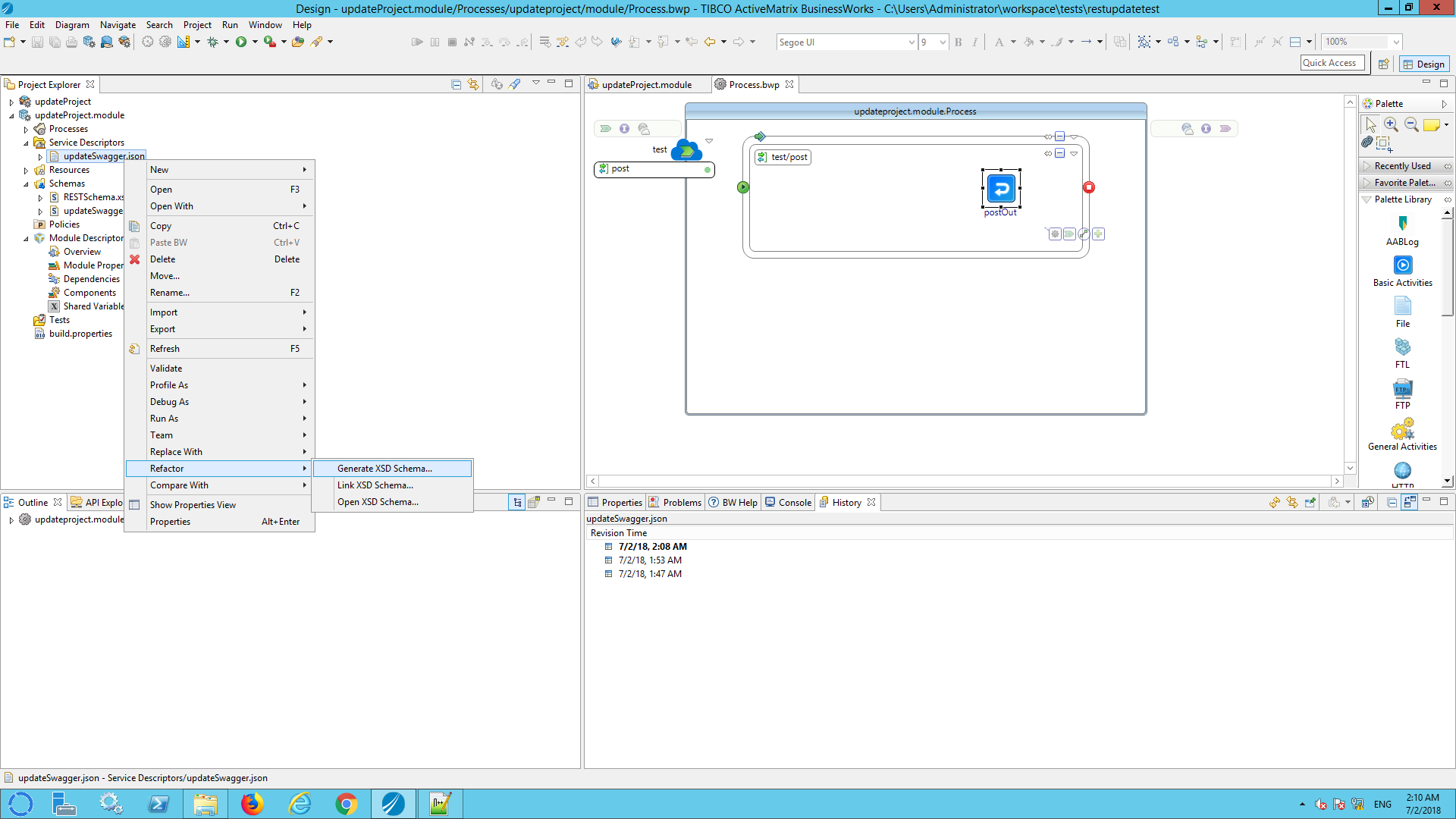This screenshot has height=819, width=1456.
Task: Select revision 7/2/18, 1:53 AM
Action: [x=650, y=560]
